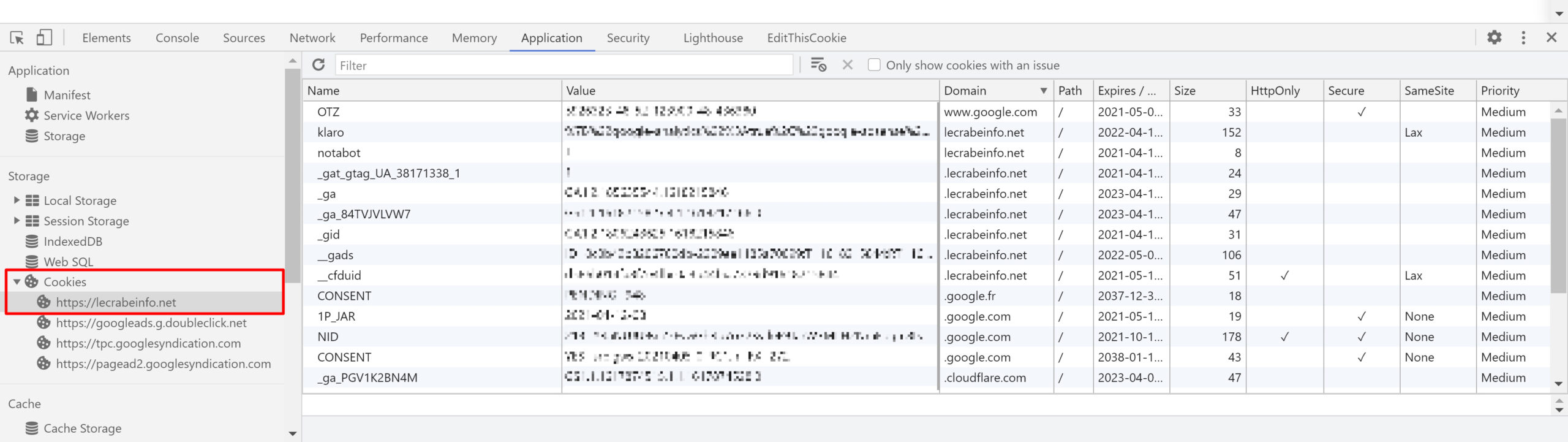The height and width of the screenshot is (442, 1568).
Task: Click the sidebar vertical scrollbar thumb
Action: tap(293, 175)
